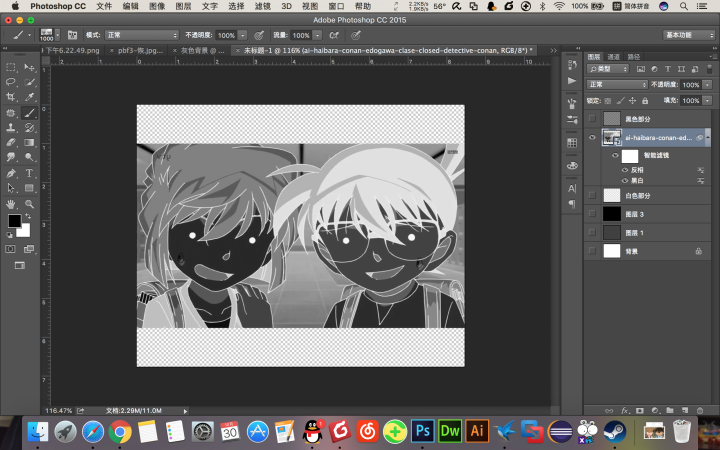Select the Horizontal Type tool

pos(29,173)
